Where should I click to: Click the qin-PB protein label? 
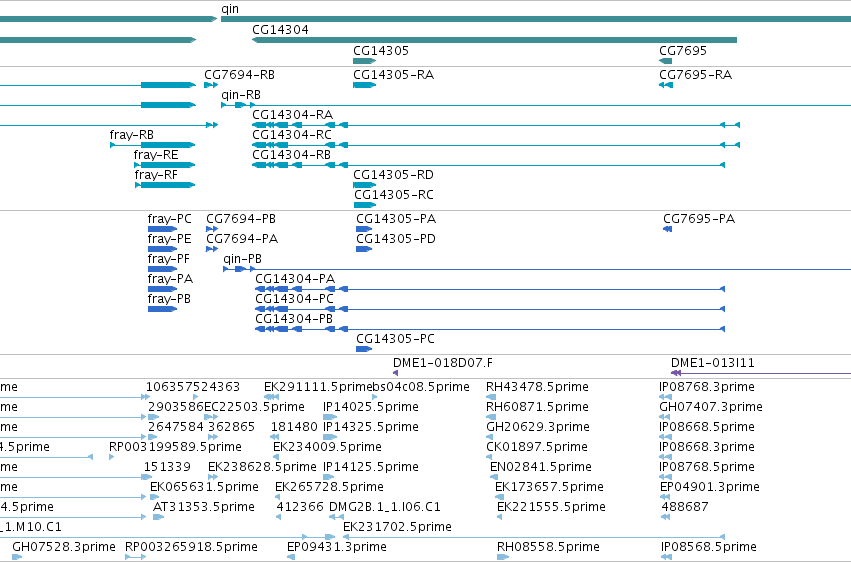pyautogui.click(x=243, y=259)
